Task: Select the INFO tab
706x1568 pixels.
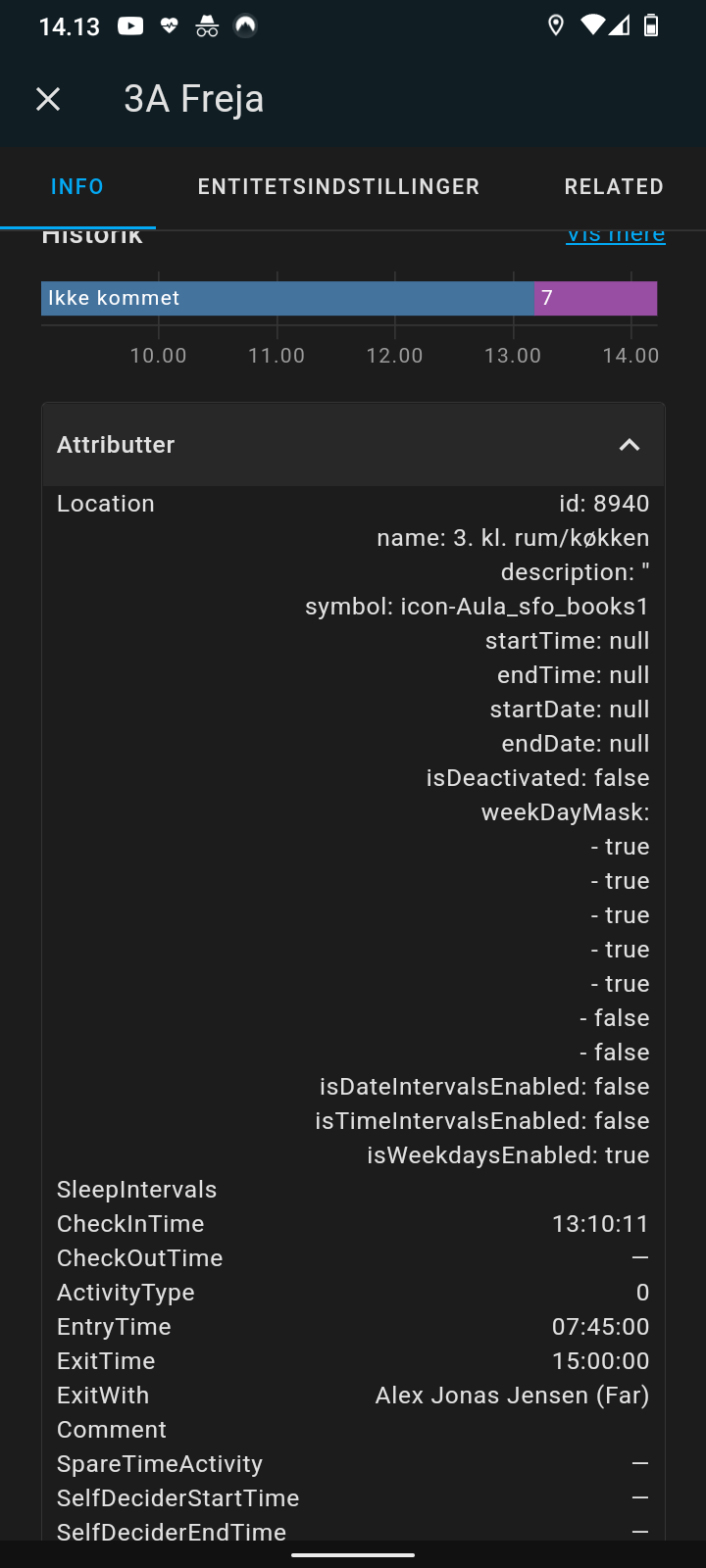Action: pyautogui.click(x=76, y=186)
